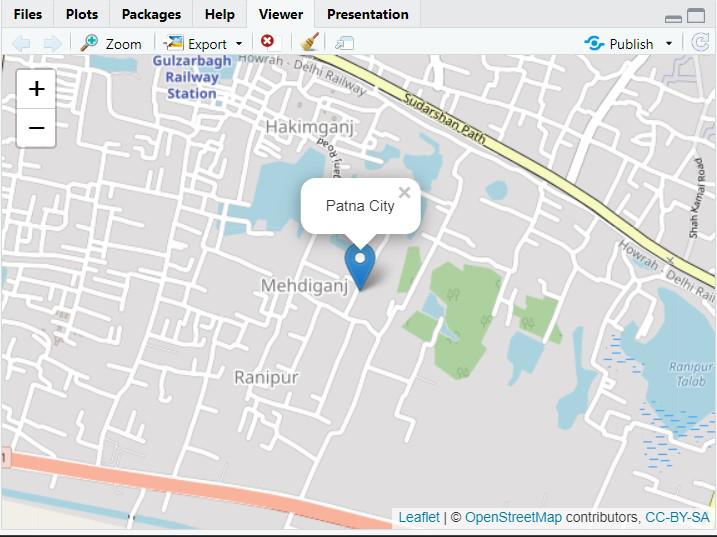The width and height of the screenshot is (717, 537).
Task: Click the forward arrow in Viewer toolbar
Action: tap(52, 43)
